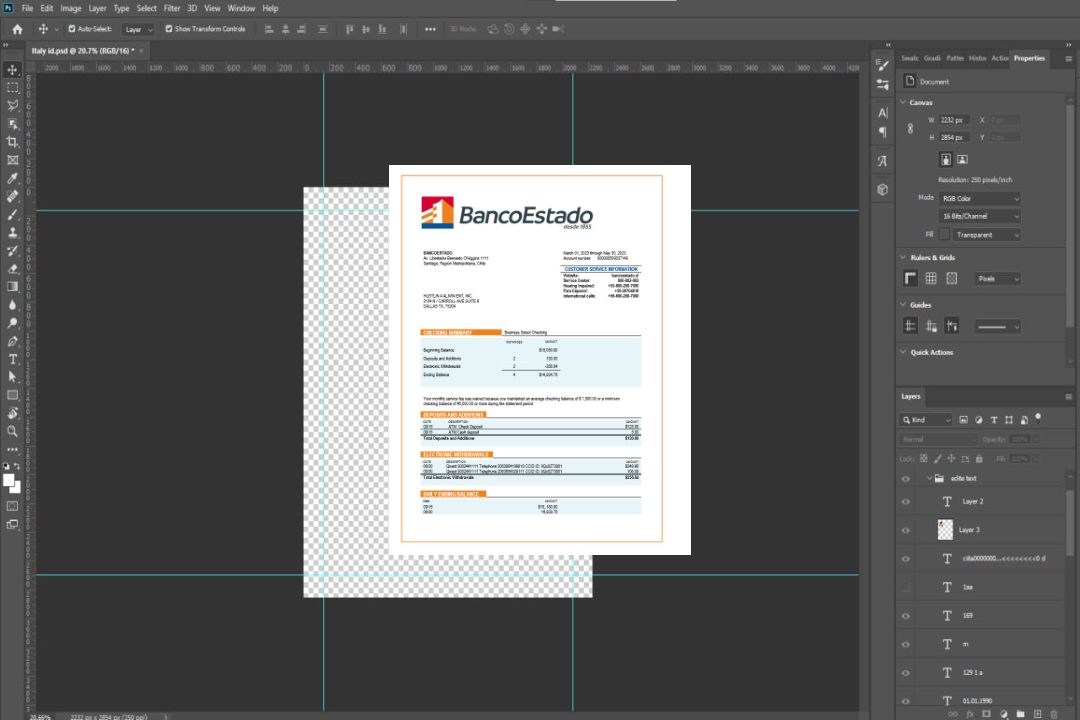Hide the Layer 2 text layer
Viewport: 1080px width, 720px height.
tap(906, 502)
